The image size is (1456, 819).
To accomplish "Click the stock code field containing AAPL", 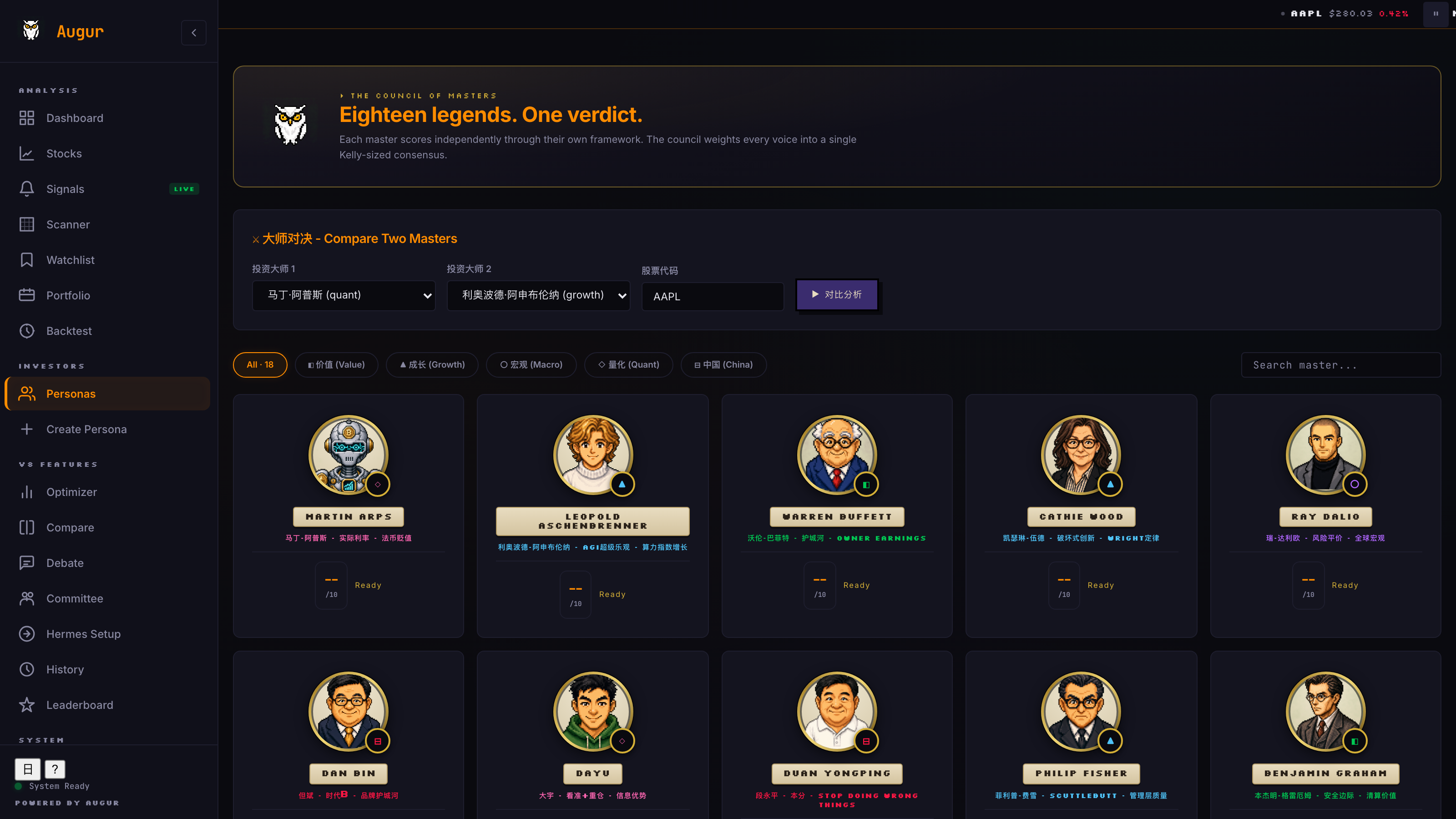I will pos(713,297).
